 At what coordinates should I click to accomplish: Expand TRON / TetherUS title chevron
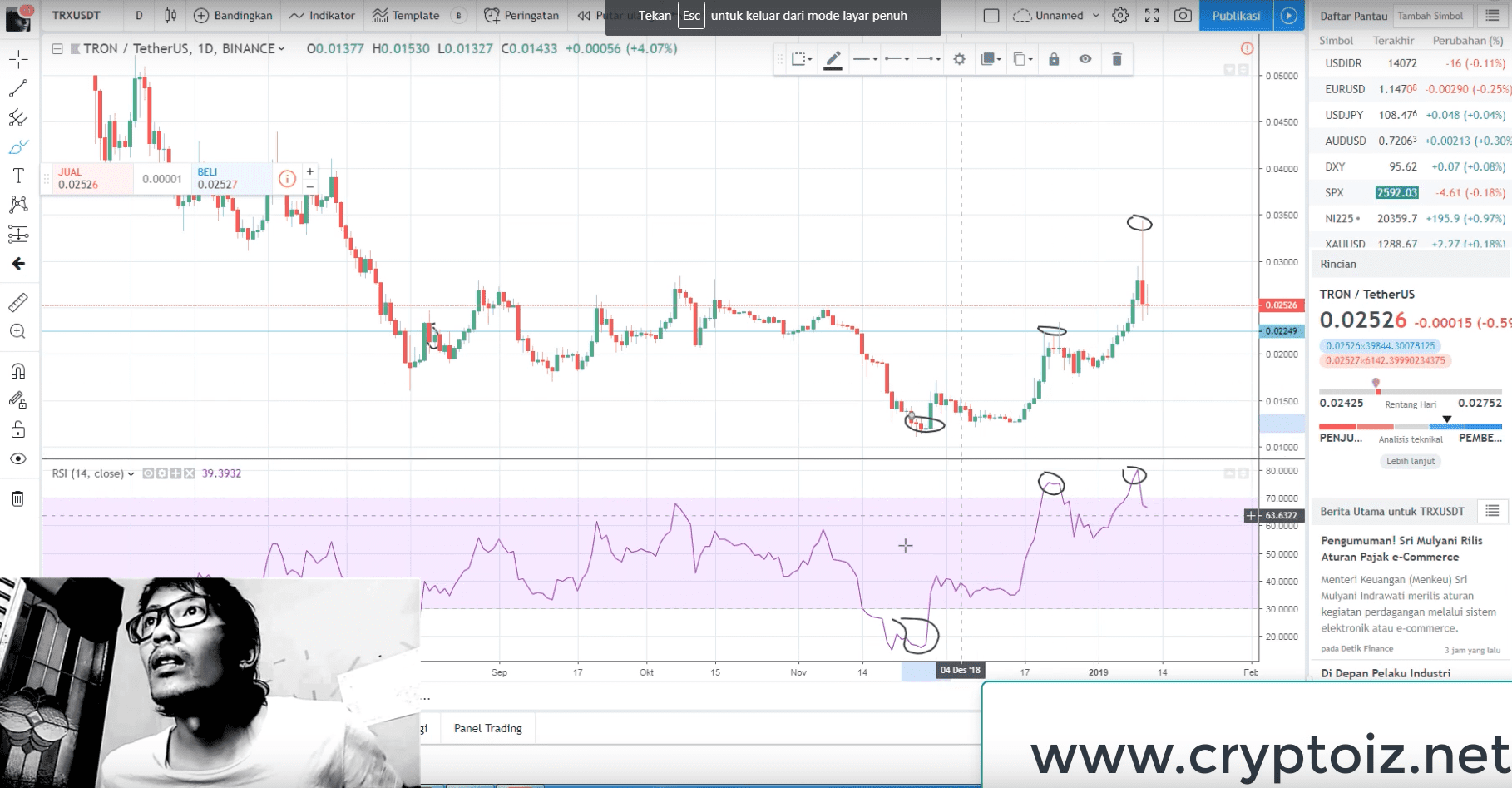(281, 49)
